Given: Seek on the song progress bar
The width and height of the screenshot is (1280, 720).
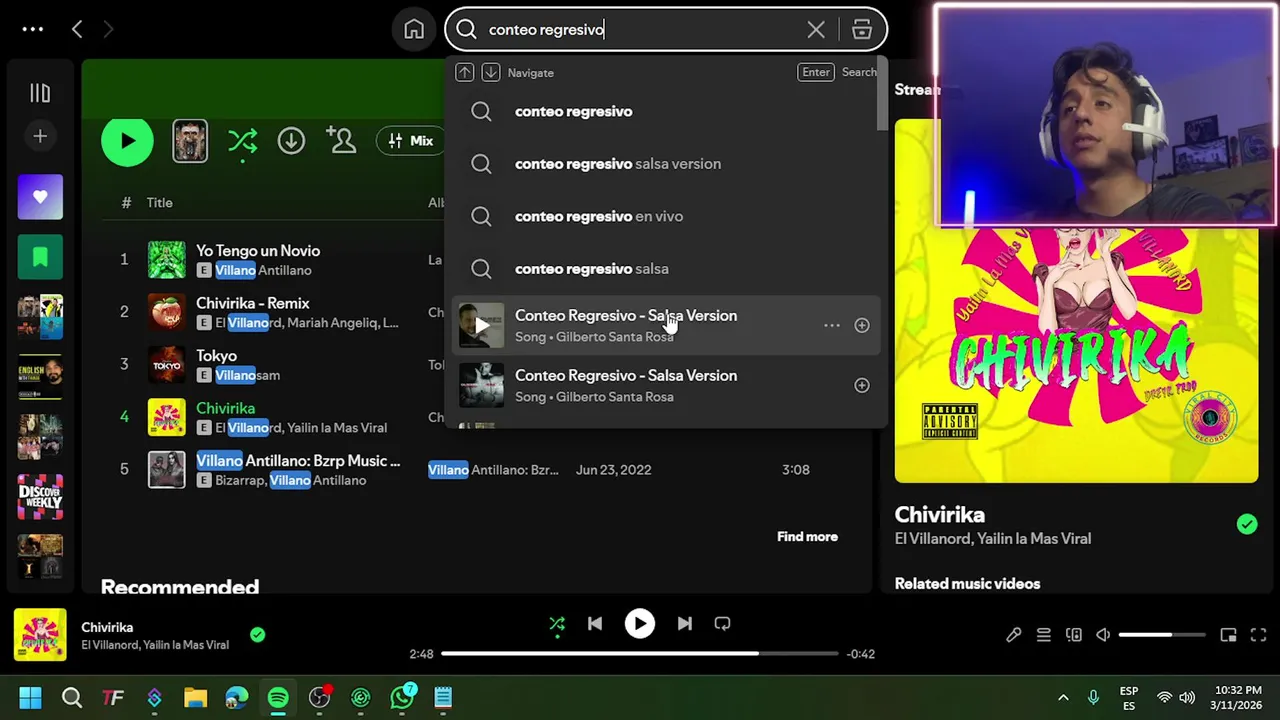Looking at the screenshot, I should point(639,654).
